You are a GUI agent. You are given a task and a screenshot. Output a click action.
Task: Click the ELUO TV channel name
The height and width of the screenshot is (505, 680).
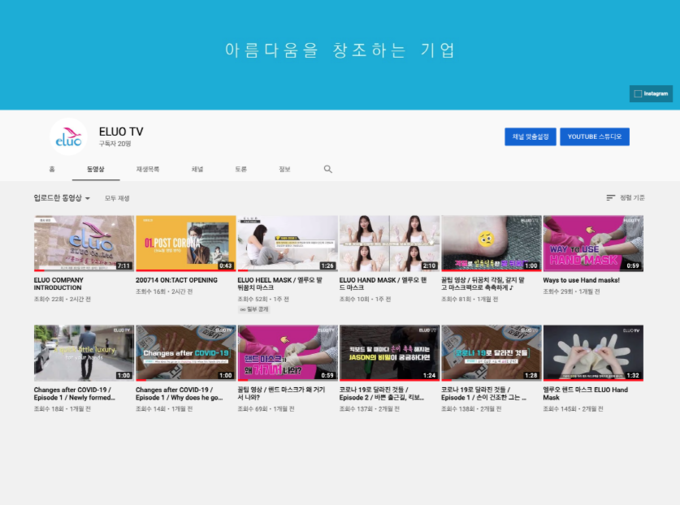point(121,131)
